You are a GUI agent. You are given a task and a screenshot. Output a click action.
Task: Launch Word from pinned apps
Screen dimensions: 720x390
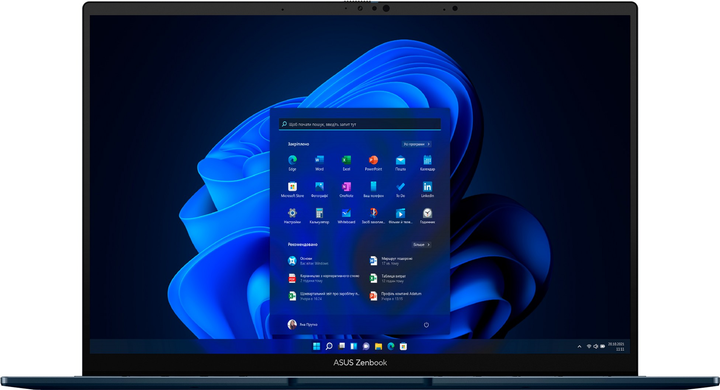(x=319, y=160)
